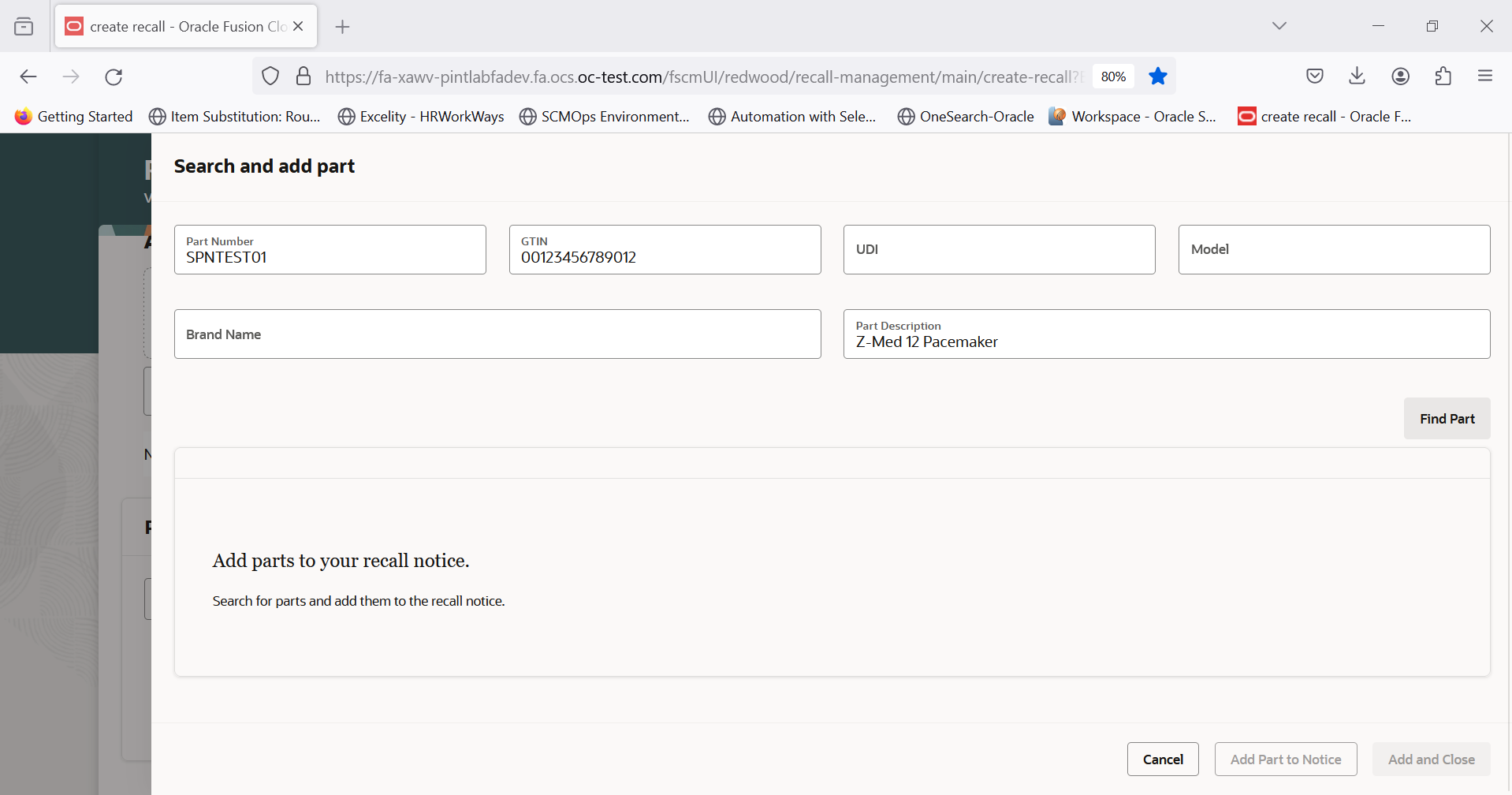Screen dimensions: 1512x795
Task: Click the UDI input field
Action: coord(999,250)
